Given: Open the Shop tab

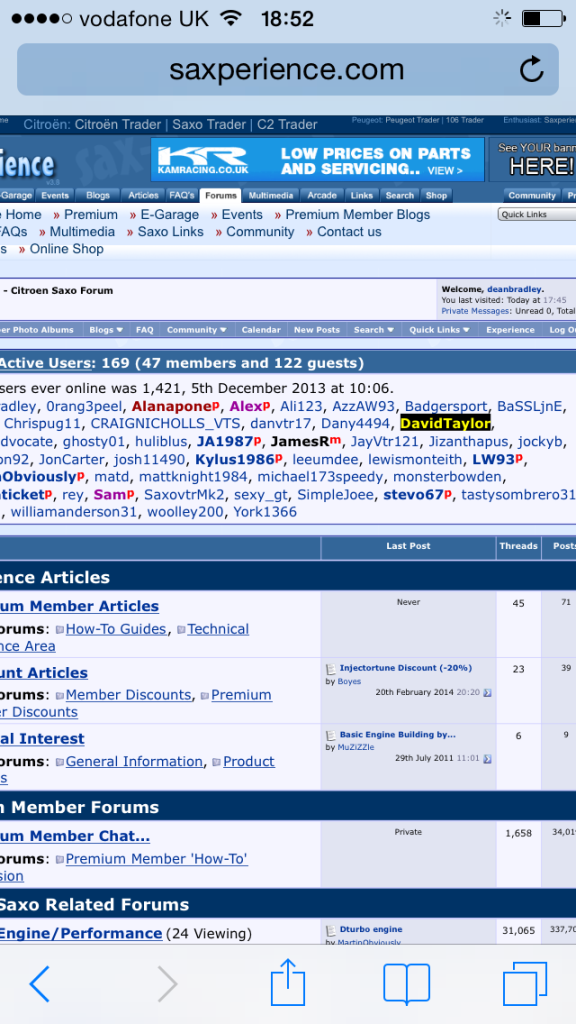Looking at the screenshot, I should (436, 195).
